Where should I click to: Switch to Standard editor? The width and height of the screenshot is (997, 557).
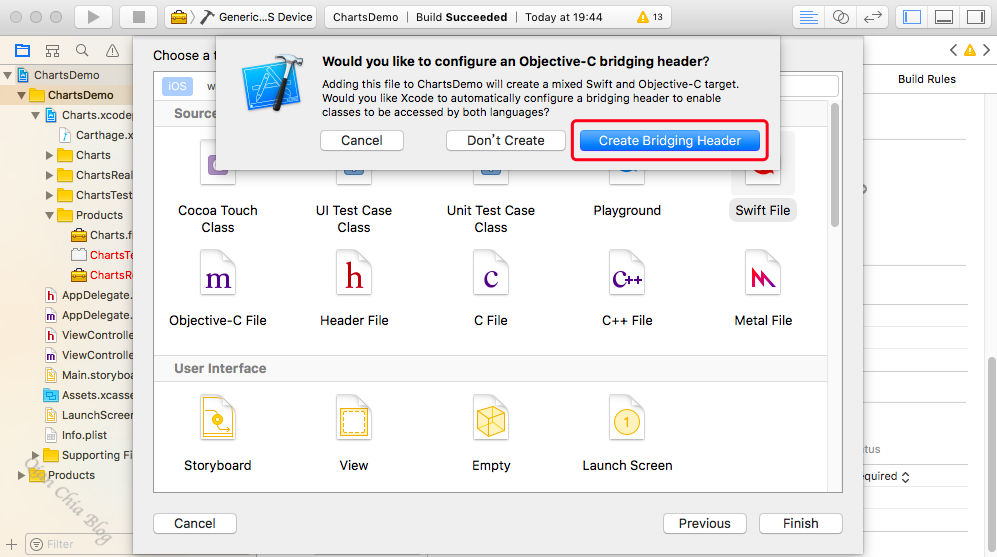[x=808, y=17]
